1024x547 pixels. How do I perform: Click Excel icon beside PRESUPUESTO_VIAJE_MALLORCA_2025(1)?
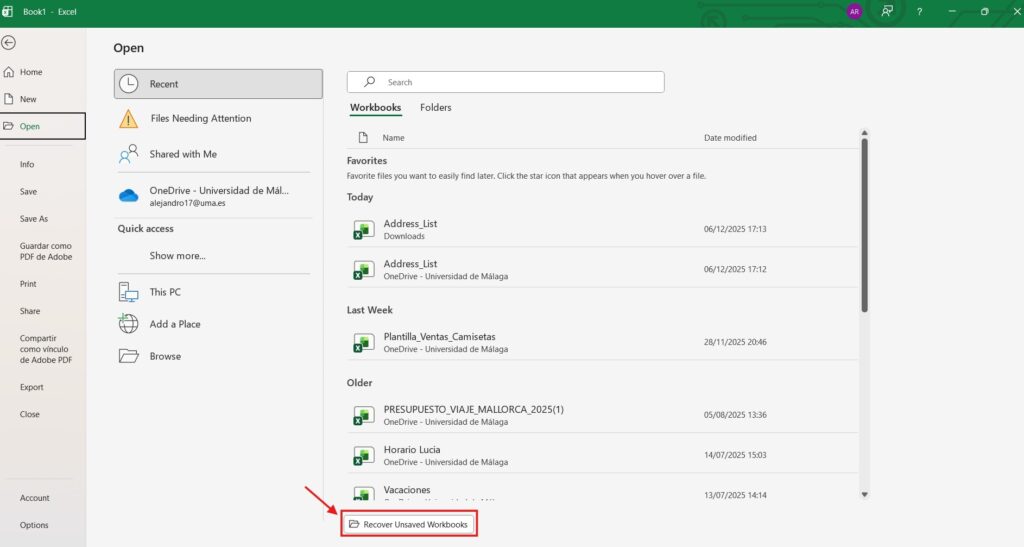(364, 415)
